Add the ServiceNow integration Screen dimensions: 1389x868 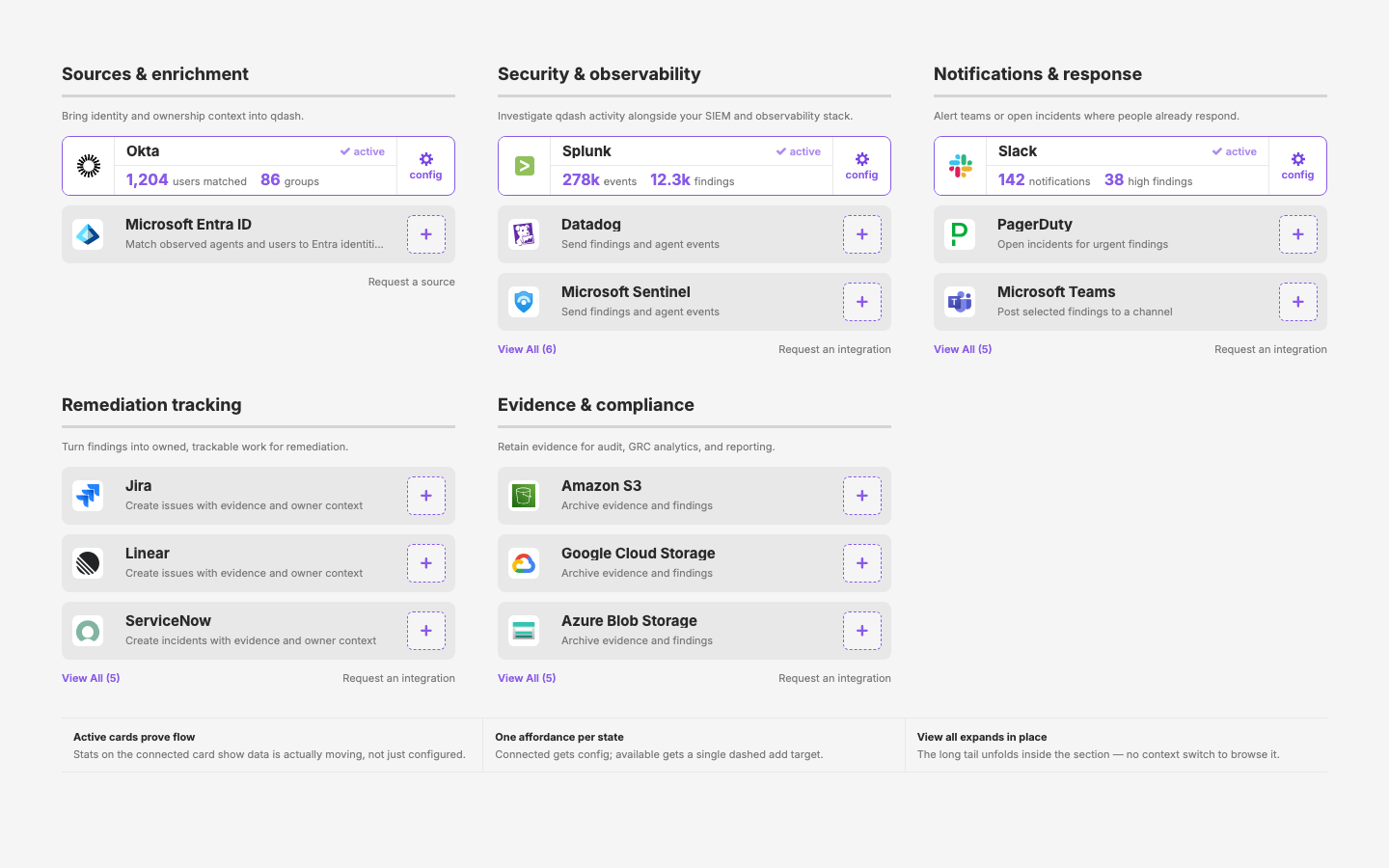(x=426, y=631)
